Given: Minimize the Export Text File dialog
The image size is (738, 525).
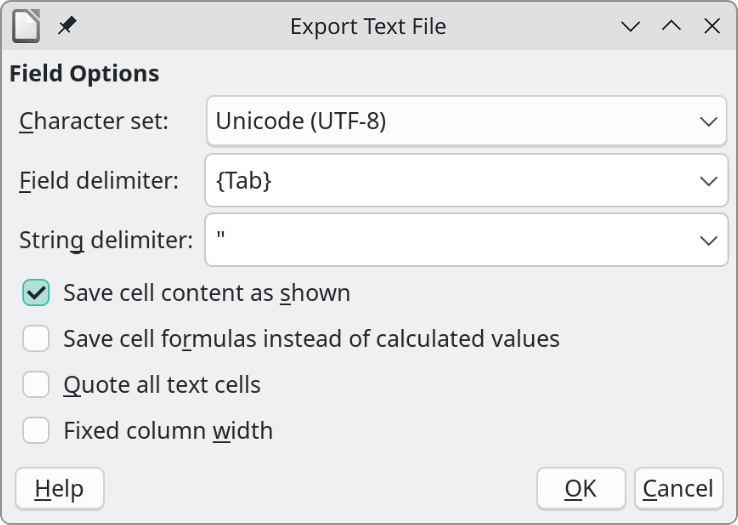Looking at the screenshot, I should (x=630, y=27).
